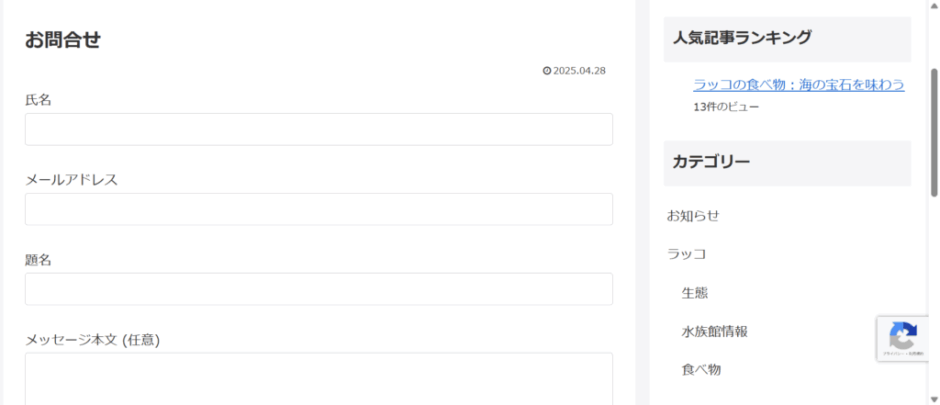Open the 食べ物 subcategory
The height and width of the screenshot is (405, 940).
coord(701,370)
